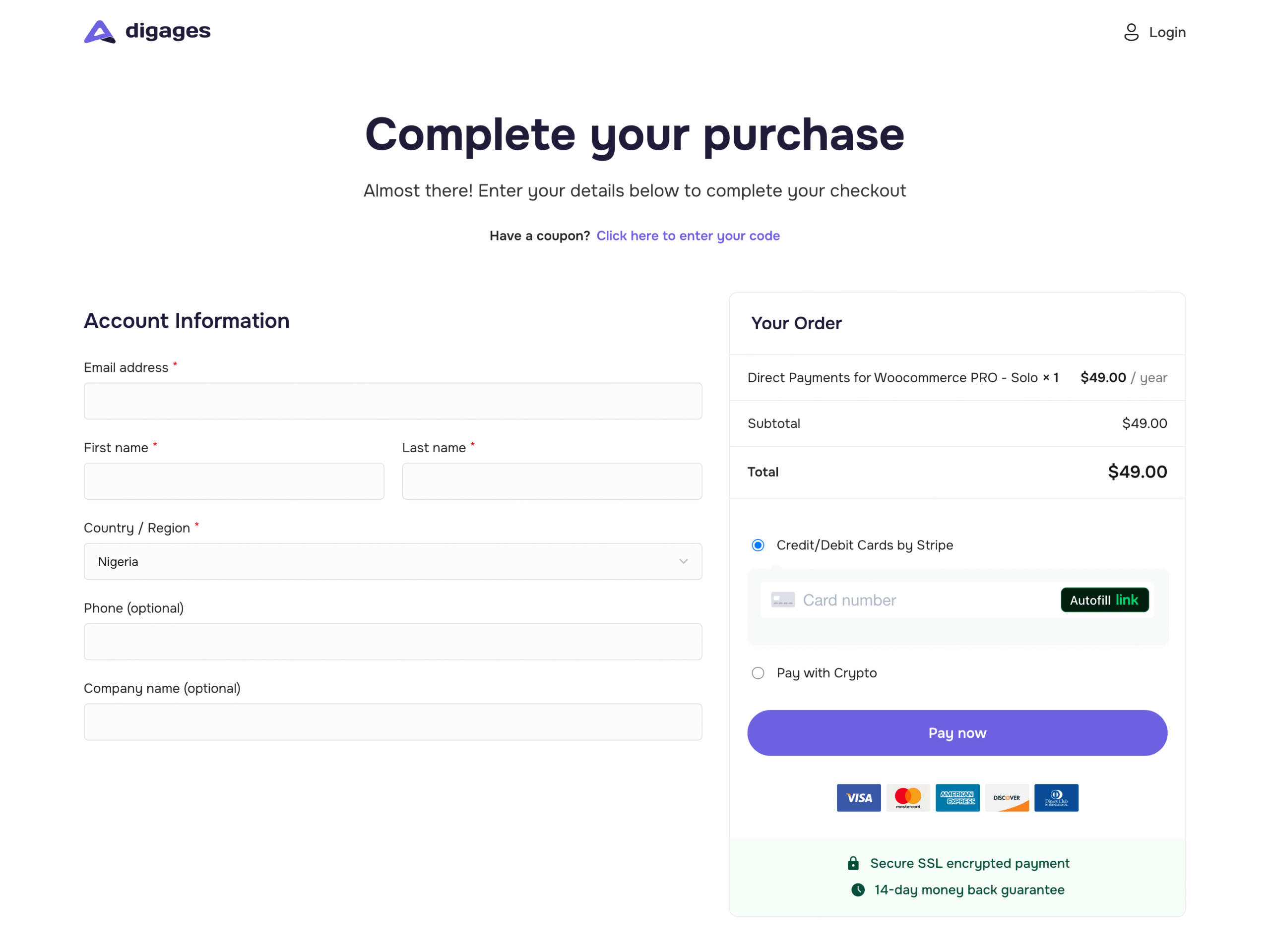Open the Country / Region dropdown

click(x=393, y=561)
